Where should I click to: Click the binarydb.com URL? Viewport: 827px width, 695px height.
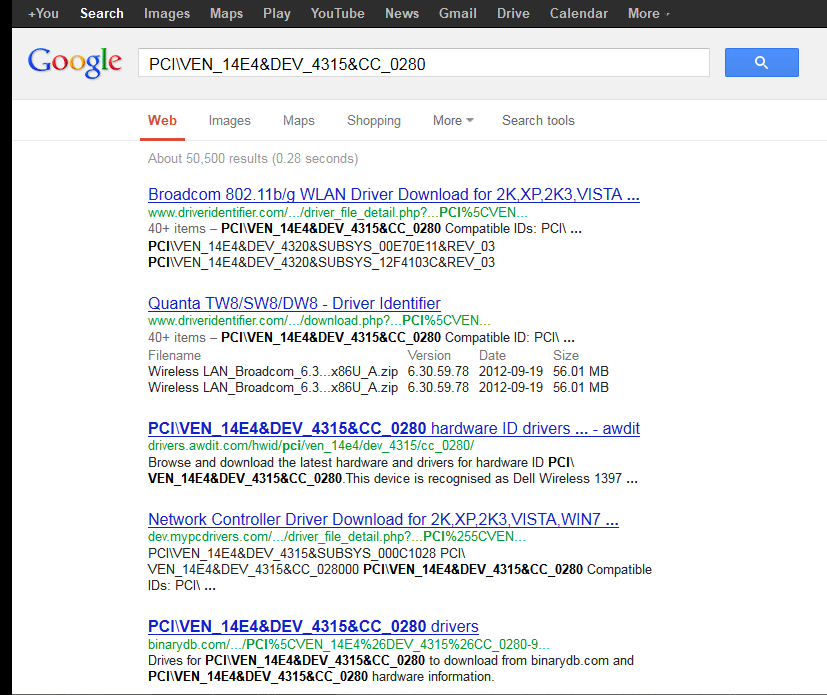pyautogui.click(x=349, y=644)
